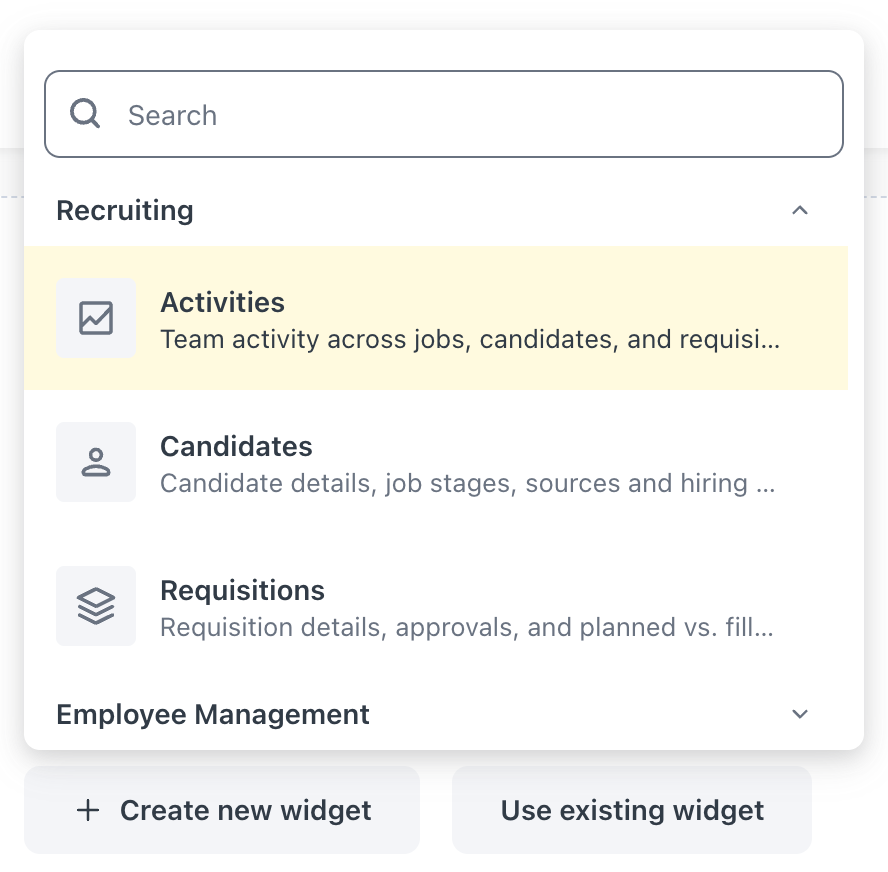Click the 'Team activity across jobs' description
888x872 pixels.
pyautogui.click(x=470, y=340)
